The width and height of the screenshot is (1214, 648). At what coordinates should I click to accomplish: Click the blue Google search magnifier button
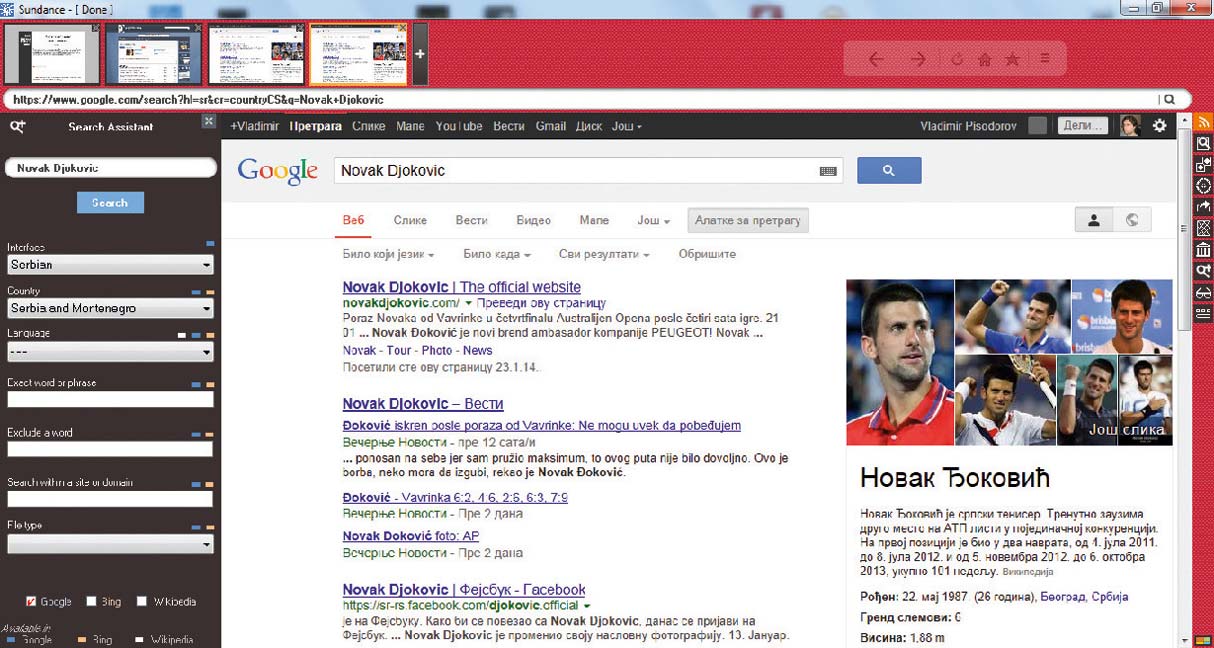tap(889, 171)
